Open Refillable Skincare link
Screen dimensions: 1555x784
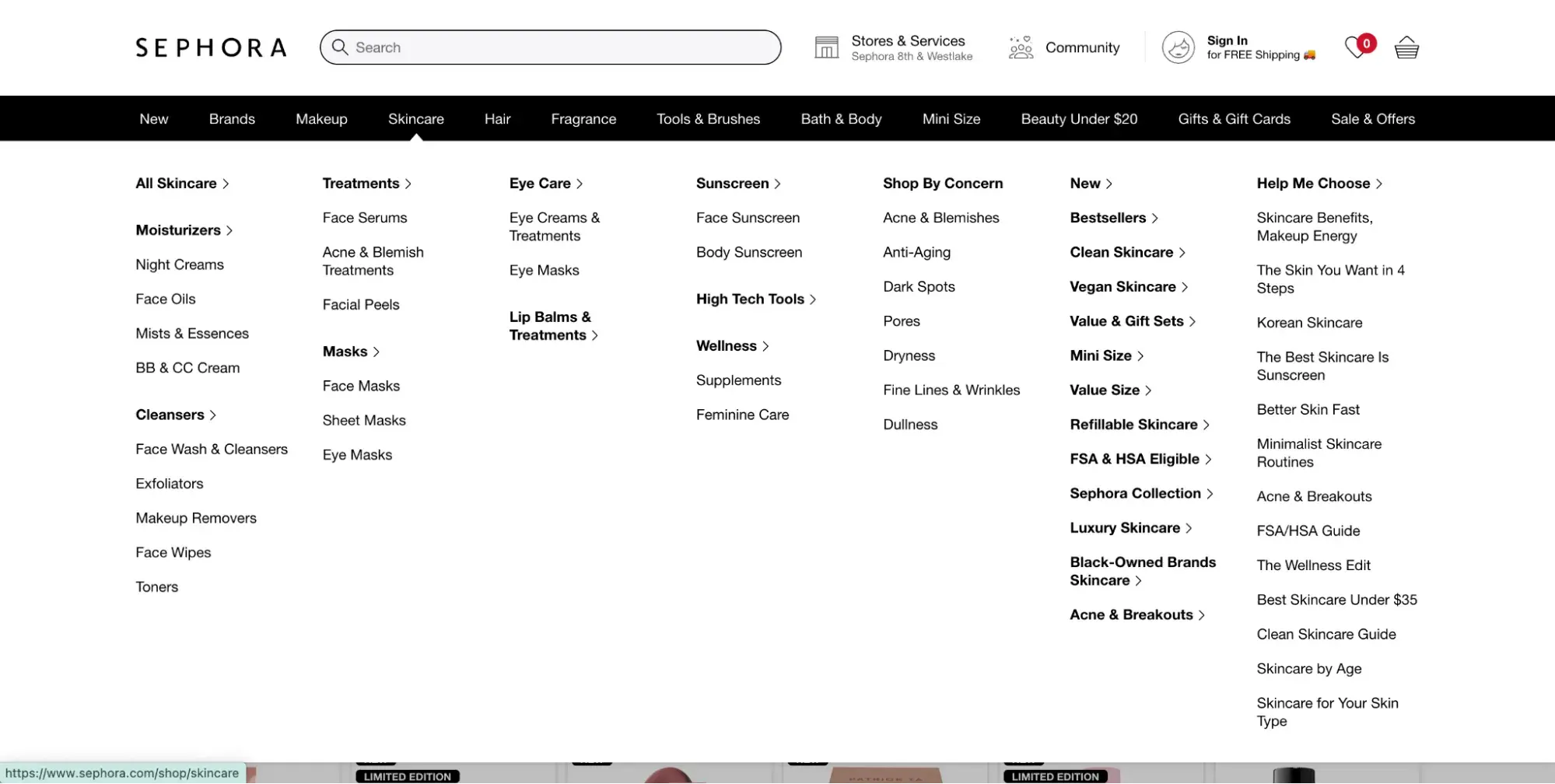pyautogui.click(x=1140, y=425)
